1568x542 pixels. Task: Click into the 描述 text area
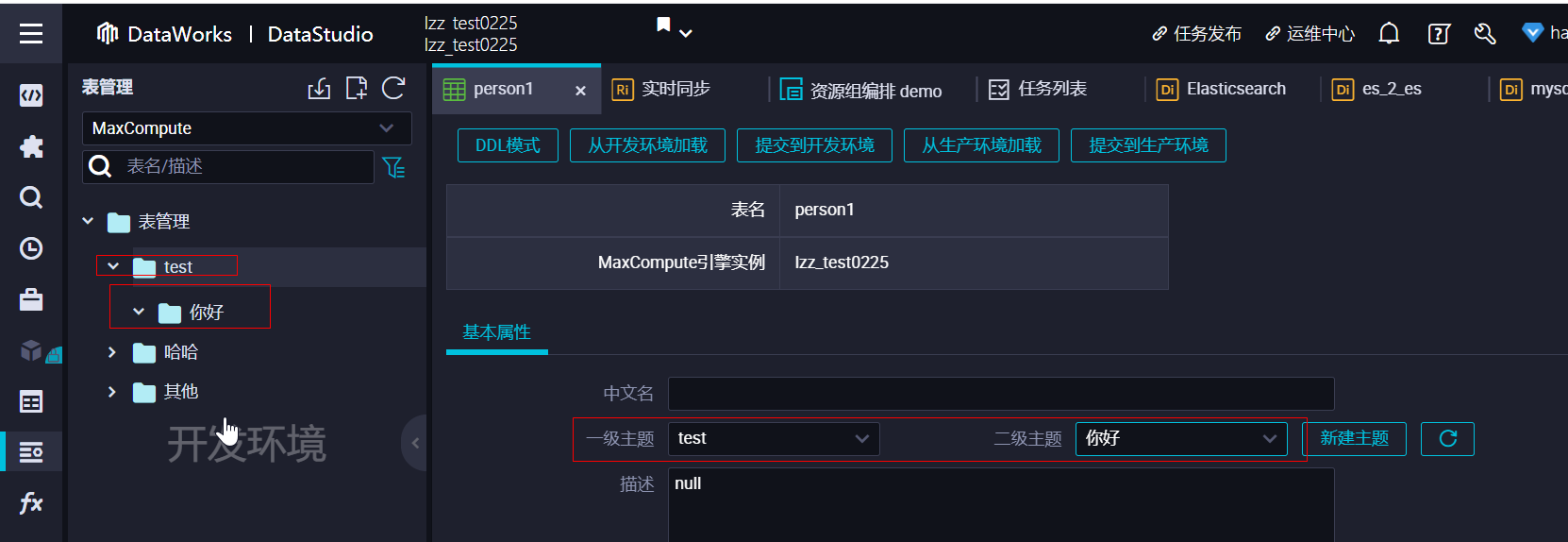click(x=1001, y=505)
